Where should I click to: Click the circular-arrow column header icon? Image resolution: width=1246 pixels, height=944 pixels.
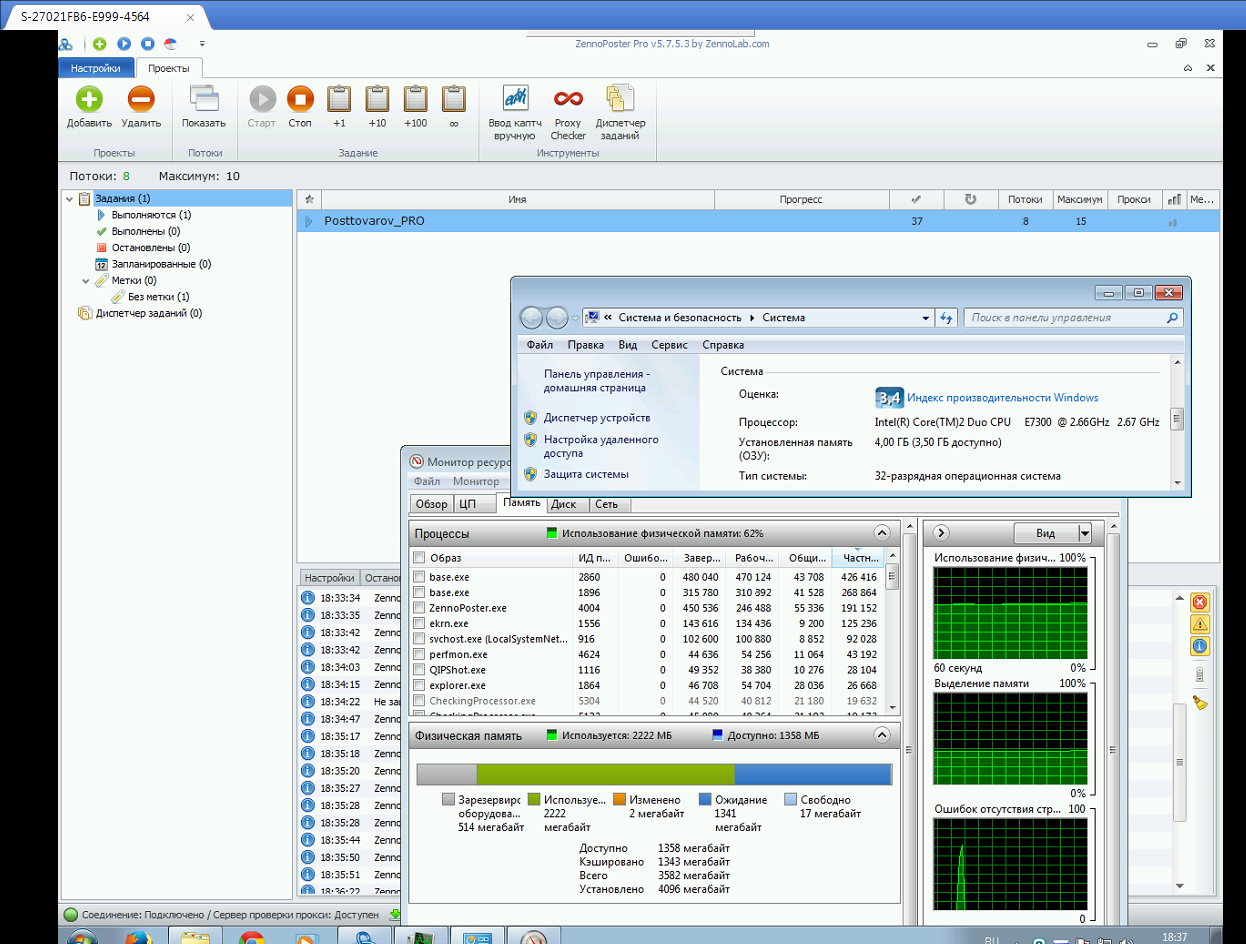tap(970, 199)
